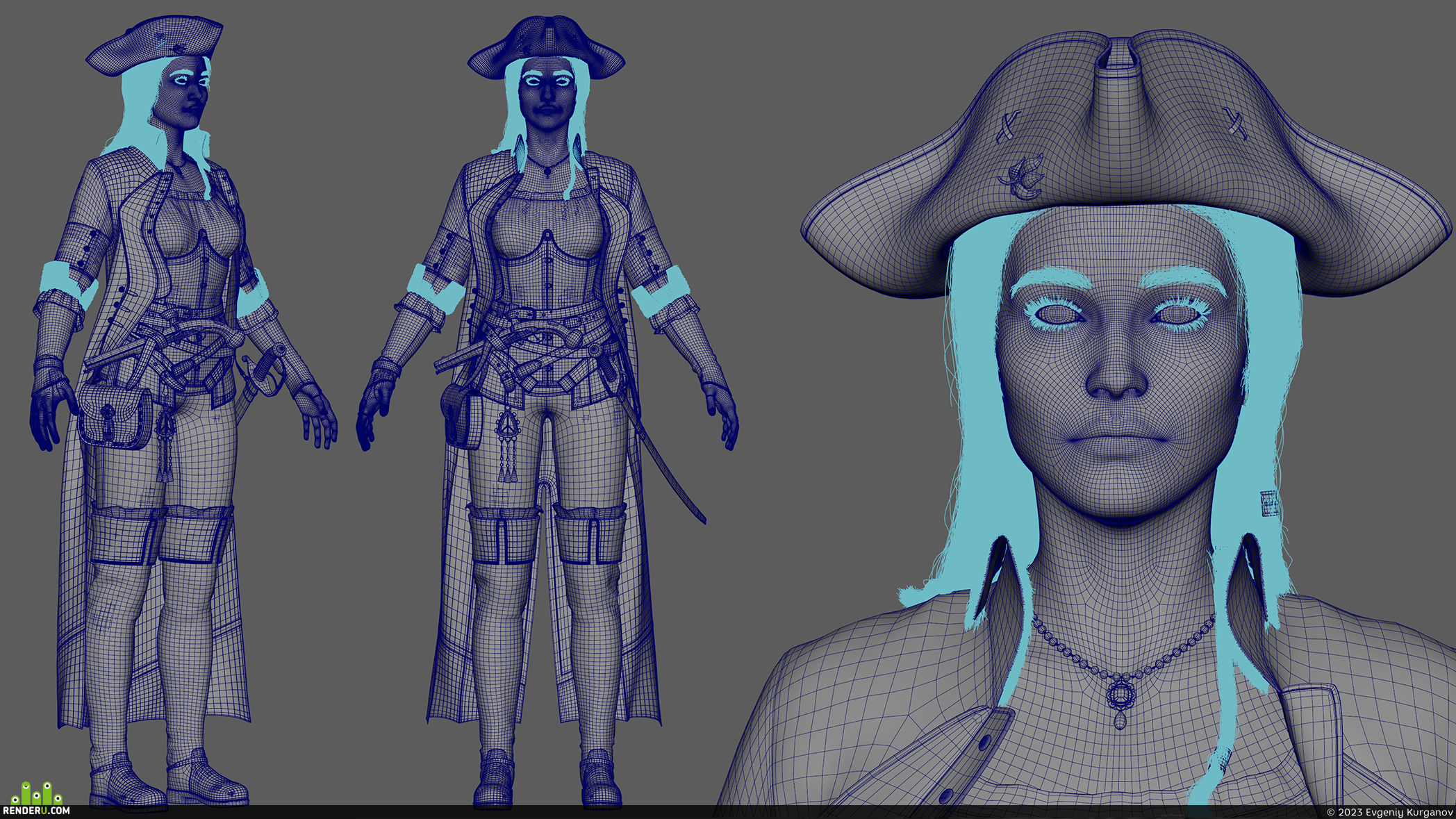Click the green RenderU mascot icon
The image size is (1456, 819).
tap(36, 793)
